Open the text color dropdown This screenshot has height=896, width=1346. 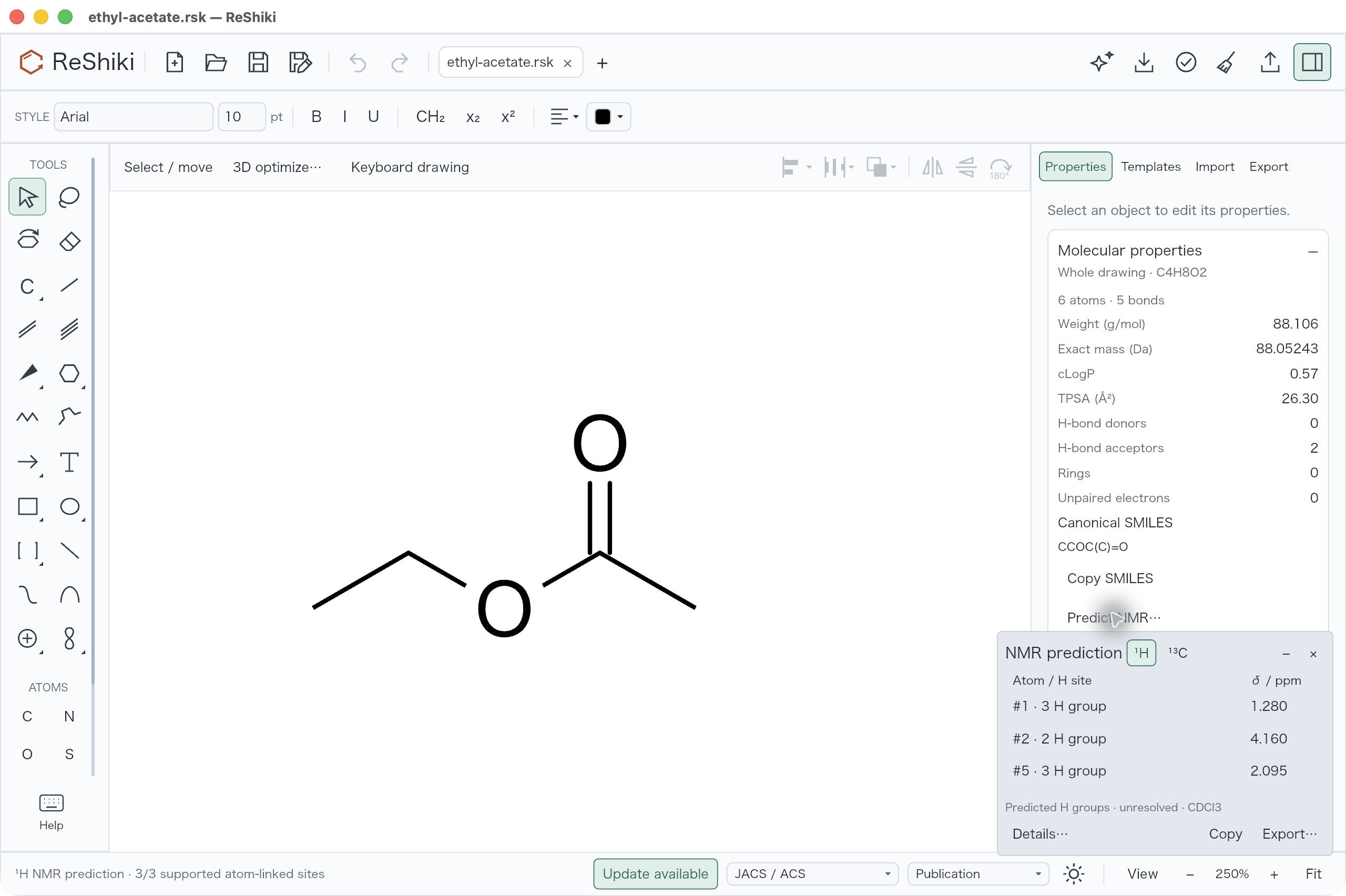(608, 117)
